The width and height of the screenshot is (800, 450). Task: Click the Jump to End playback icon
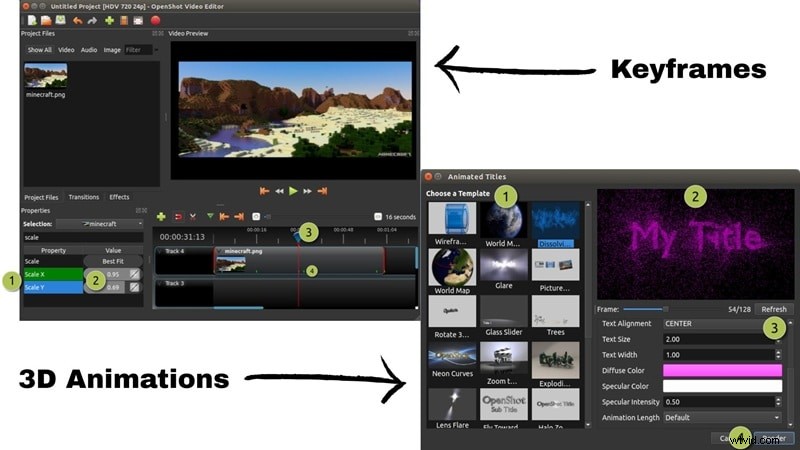[x=323, y=190]
